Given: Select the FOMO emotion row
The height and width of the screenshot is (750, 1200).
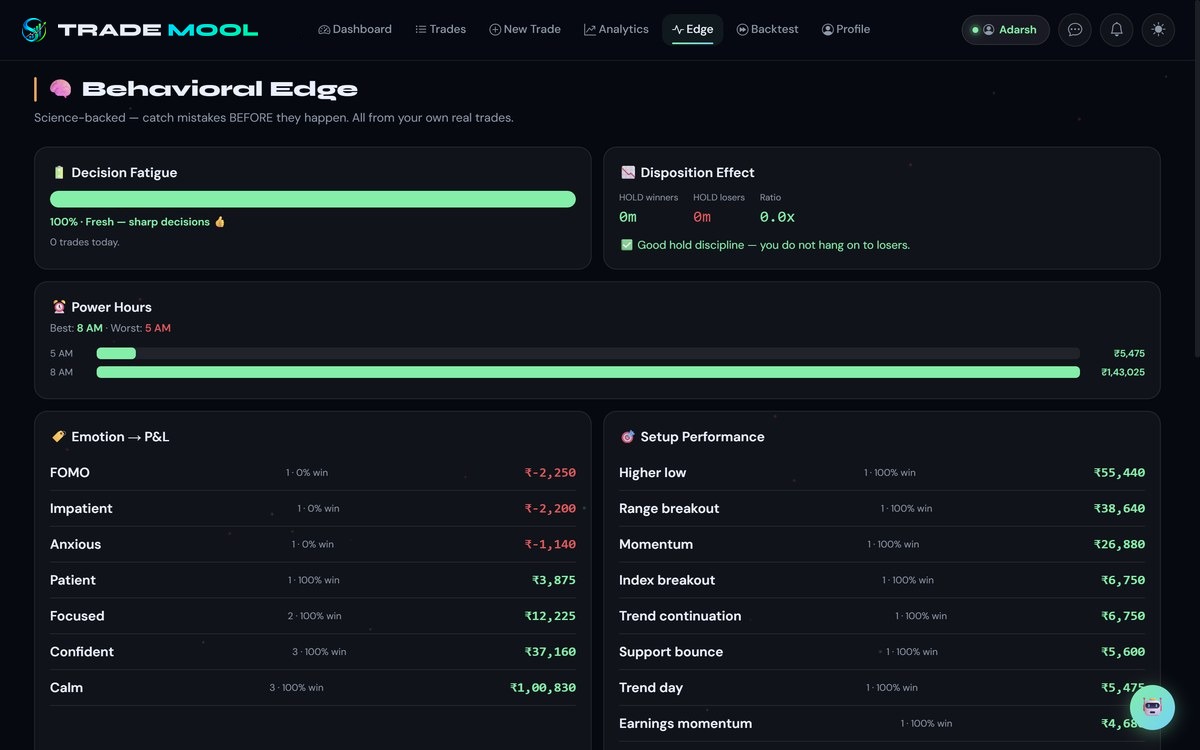Looking at the screenshot, I should (313, 473).
